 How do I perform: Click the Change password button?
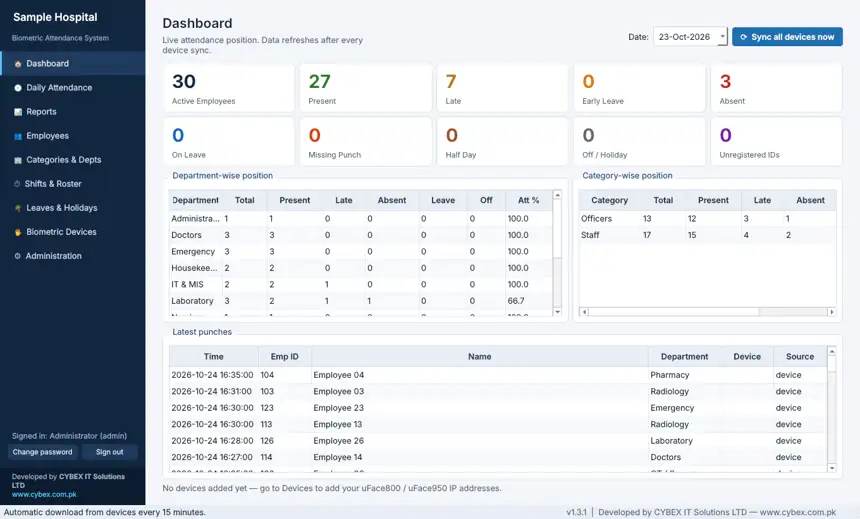pyautogui.click(x=42, y=452)
